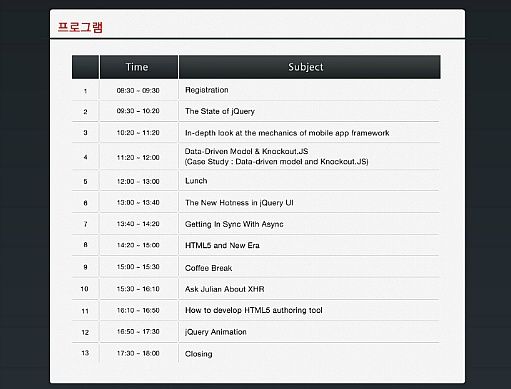Click the 14:20 ~ 15:00 time cell

[138, 245]
